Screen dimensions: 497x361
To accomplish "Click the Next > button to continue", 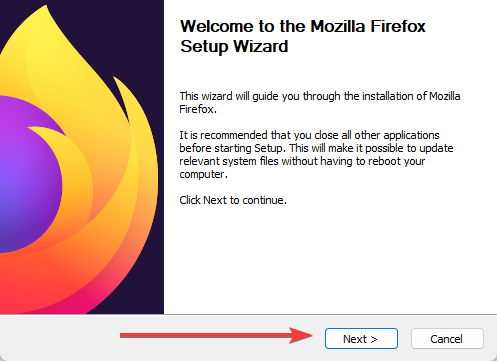I will [361, 339].
